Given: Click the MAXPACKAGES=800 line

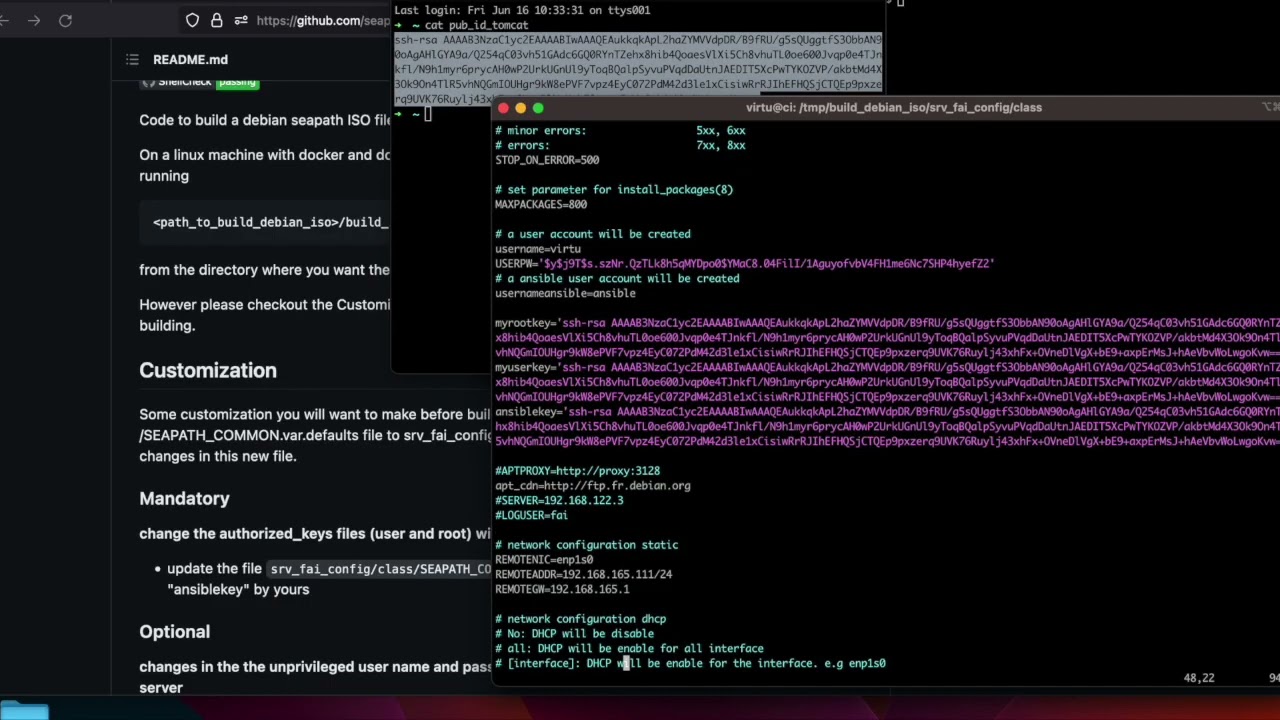Looking at the screenshot, I should tap(541, 204).
